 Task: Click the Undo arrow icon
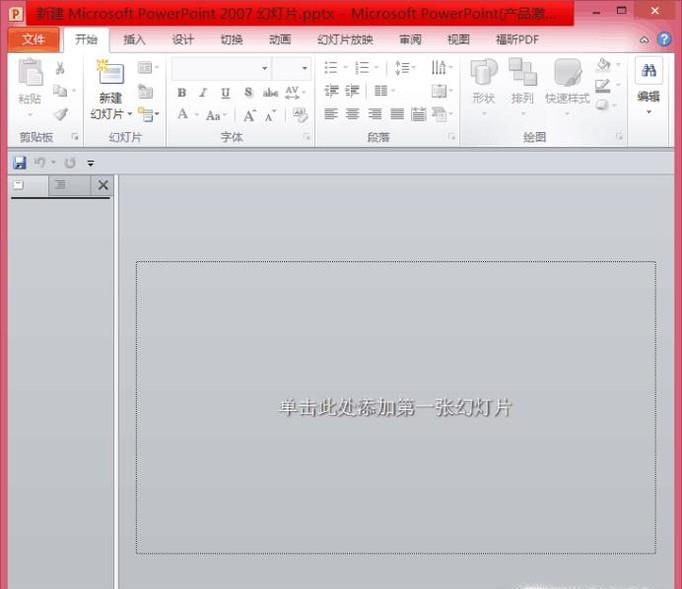click(x=39, y=162)
